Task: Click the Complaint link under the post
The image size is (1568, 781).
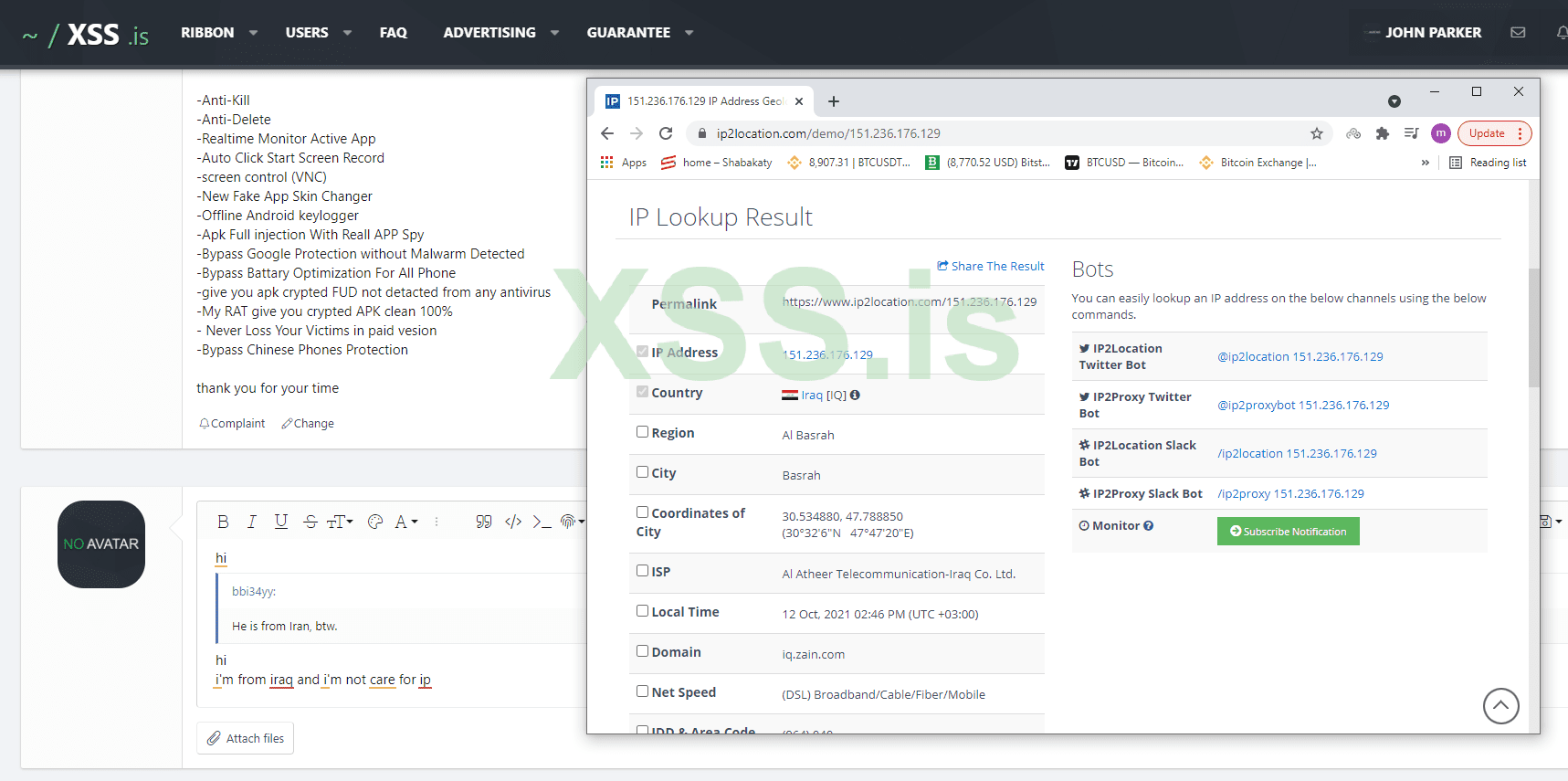Action: 232,424
